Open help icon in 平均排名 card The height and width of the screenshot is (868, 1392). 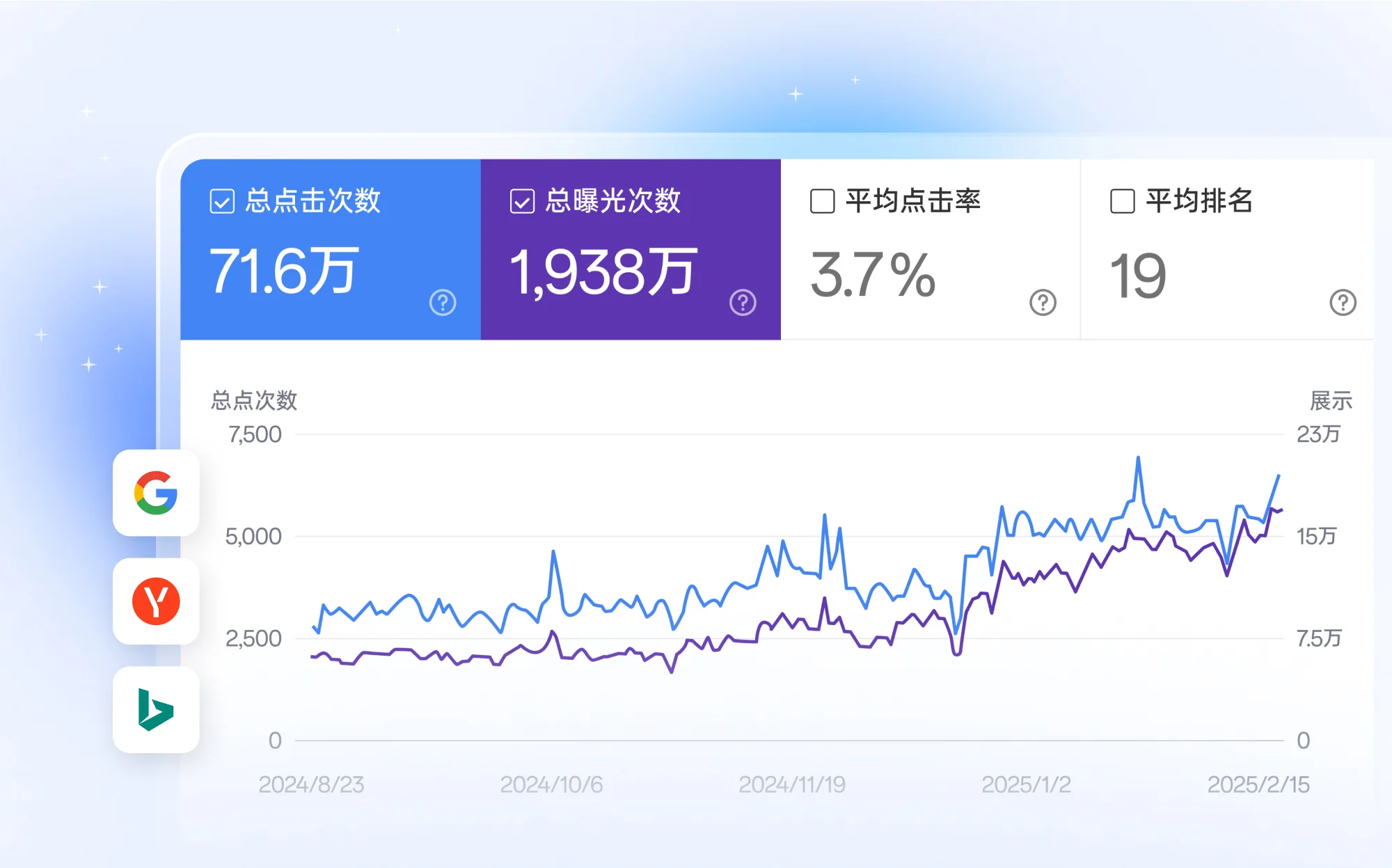1343,303
